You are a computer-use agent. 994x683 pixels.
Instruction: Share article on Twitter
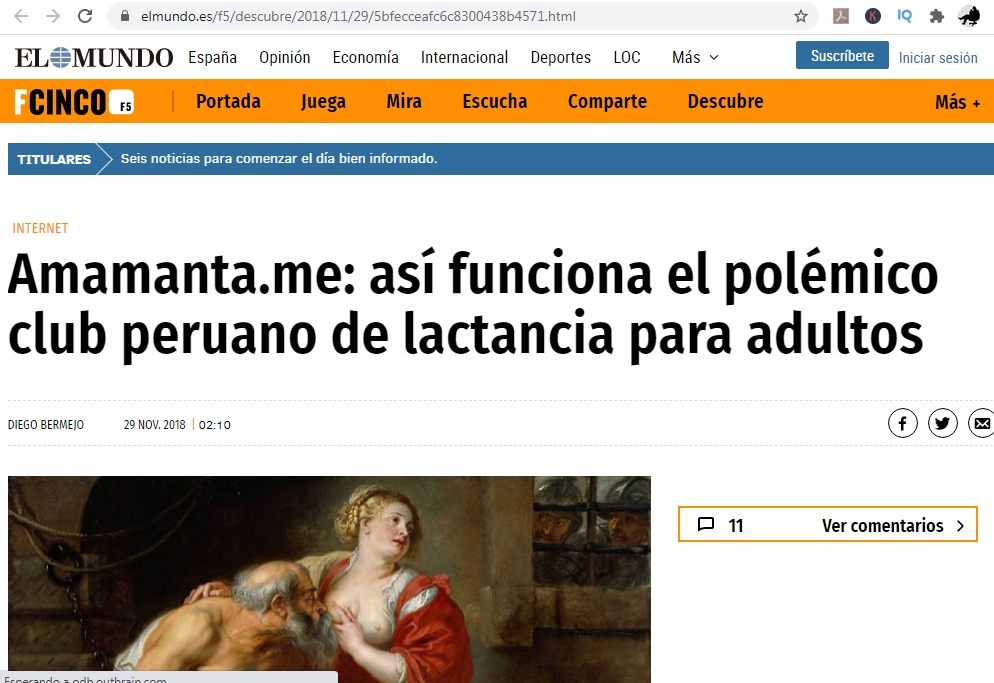[943, 423]
